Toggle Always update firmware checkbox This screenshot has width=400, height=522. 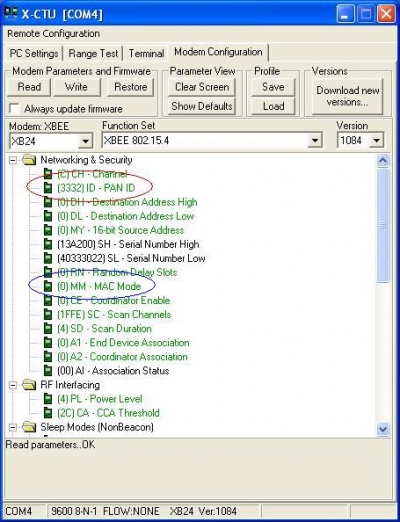(x=14, y=109)
